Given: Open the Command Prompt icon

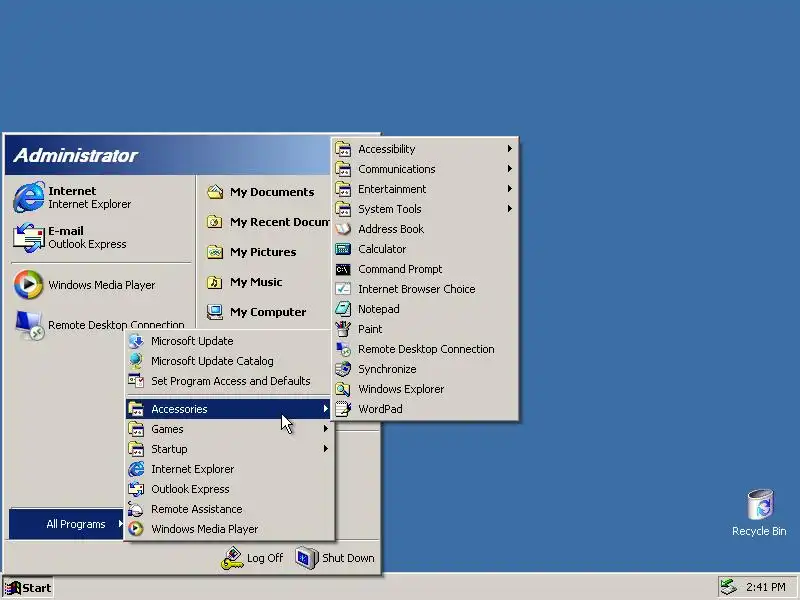Looking at the screenshot, I should (343, 269).
